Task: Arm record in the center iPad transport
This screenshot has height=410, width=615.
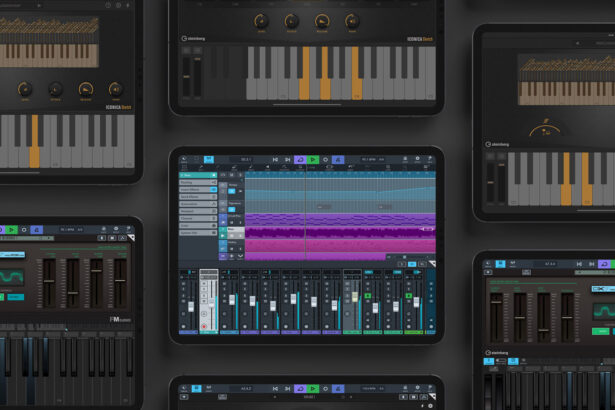Action: pos(325,160)
